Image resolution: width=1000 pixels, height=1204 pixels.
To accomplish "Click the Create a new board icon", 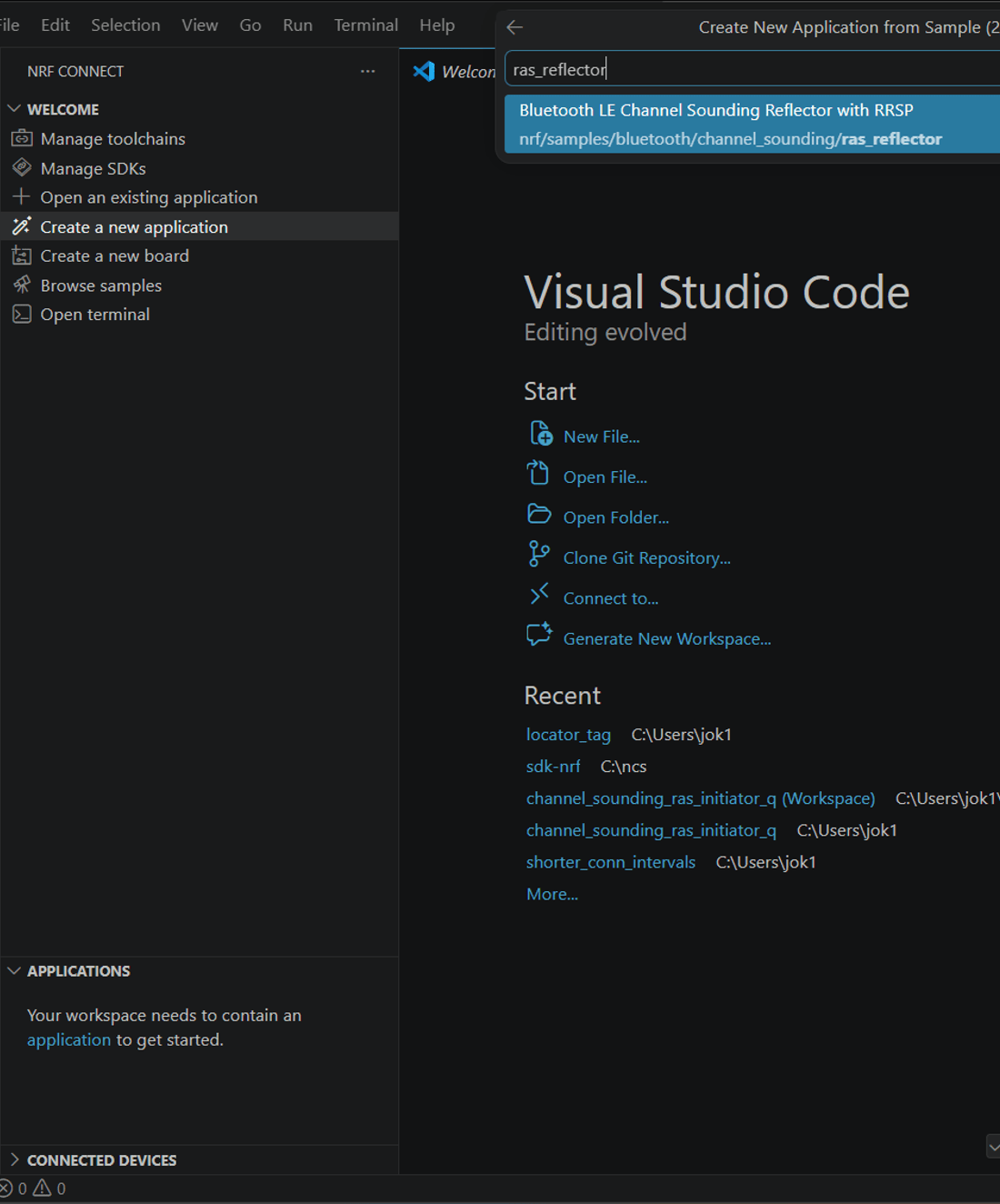I will [x=22, y=256].
